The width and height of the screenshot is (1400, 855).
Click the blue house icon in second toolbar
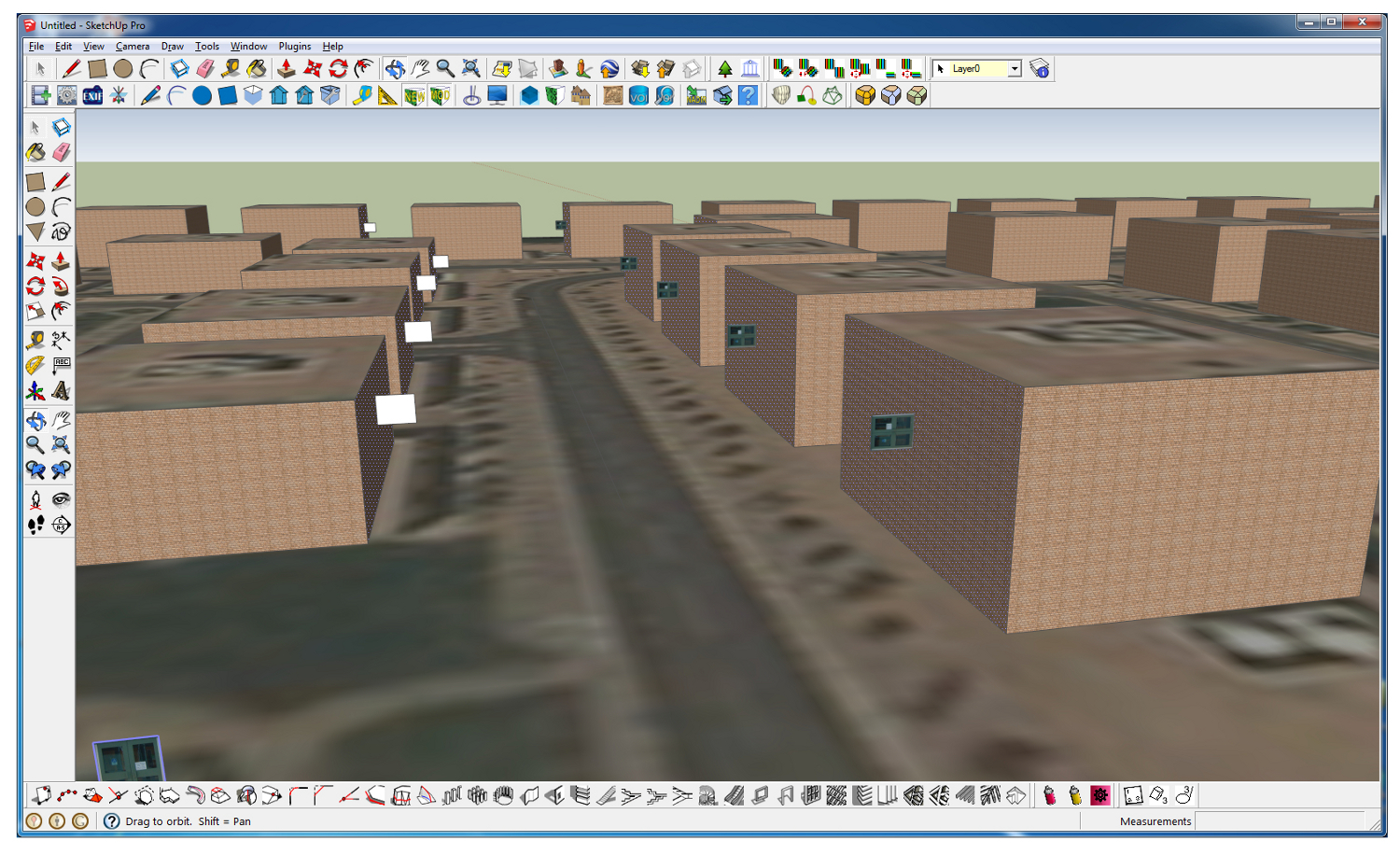(279, 95)
